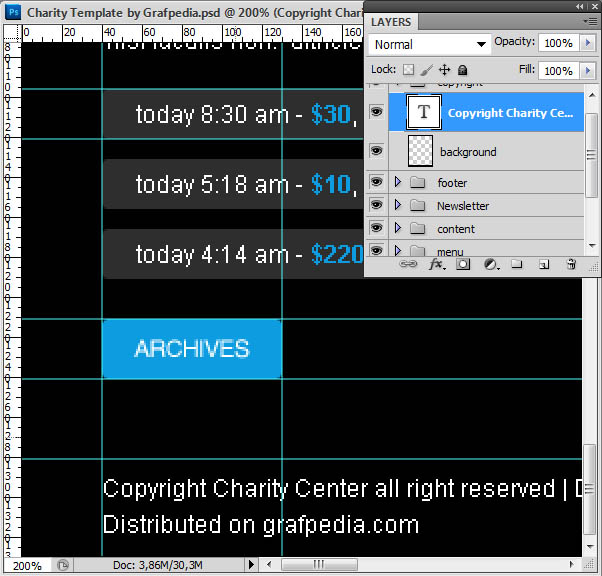Open the Opacity slider arrow
Screen dimensions: 602x576
click(587, 43)
